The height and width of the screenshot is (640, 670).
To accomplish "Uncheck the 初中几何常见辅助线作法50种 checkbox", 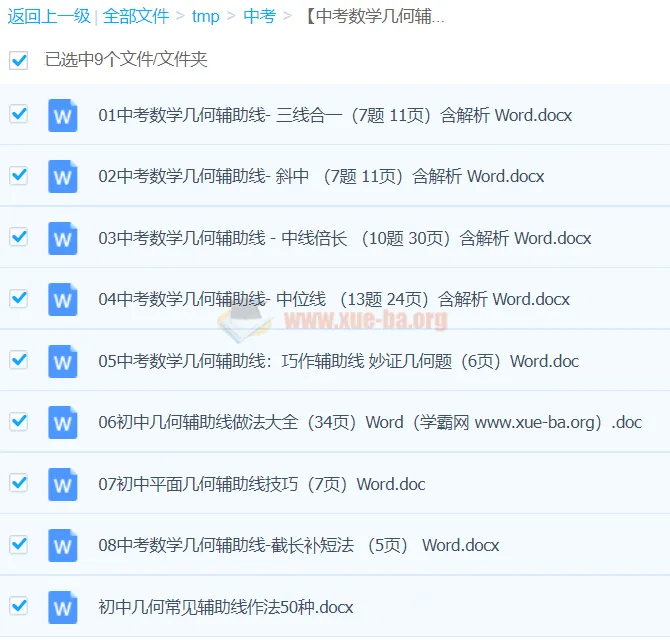I will click(x=18, y=606).
